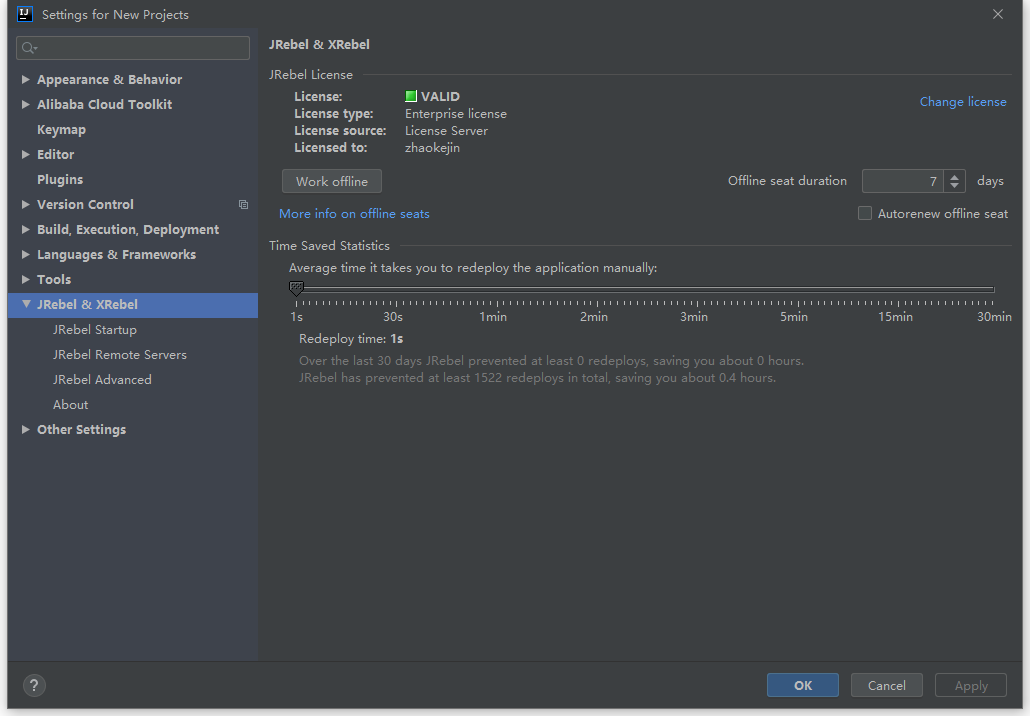
Task: Enable Autorenew offline seat checkbox
Action: point(865,213)
